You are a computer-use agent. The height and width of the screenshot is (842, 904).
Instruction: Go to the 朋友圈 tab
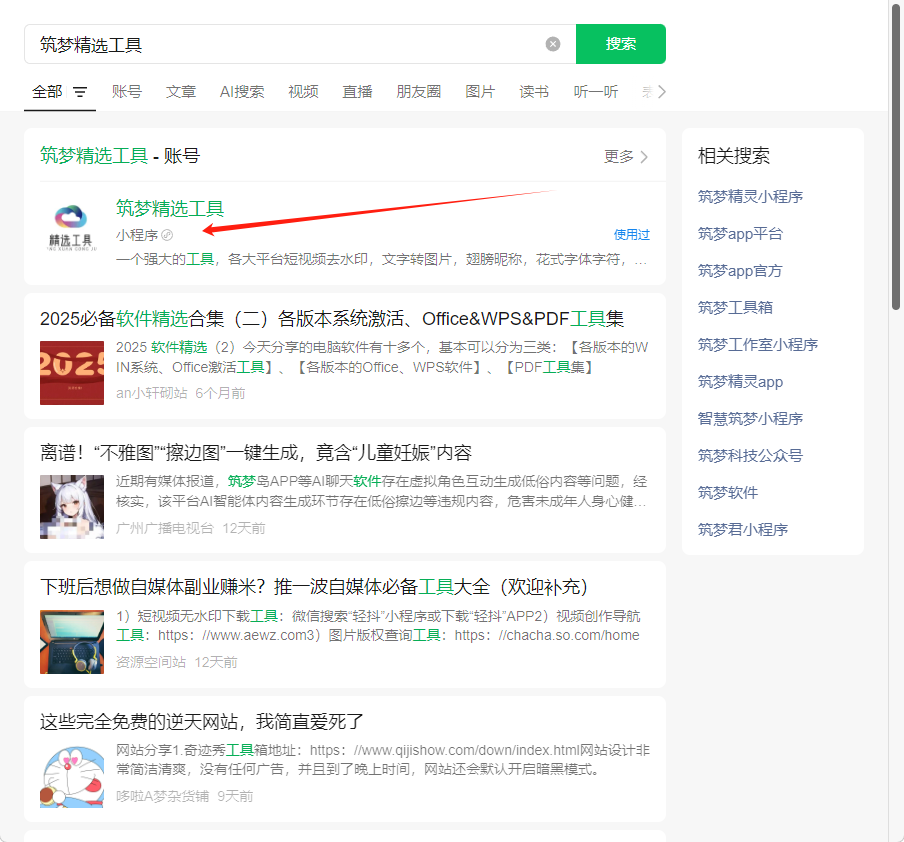(x=419, y=92)
